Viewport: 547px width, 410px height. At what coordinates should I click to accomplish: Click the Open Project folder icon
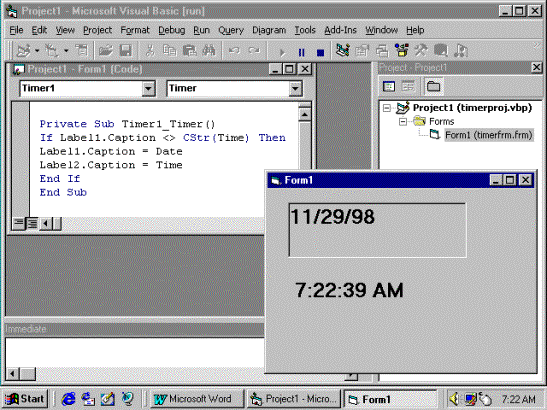pos(106,51)
